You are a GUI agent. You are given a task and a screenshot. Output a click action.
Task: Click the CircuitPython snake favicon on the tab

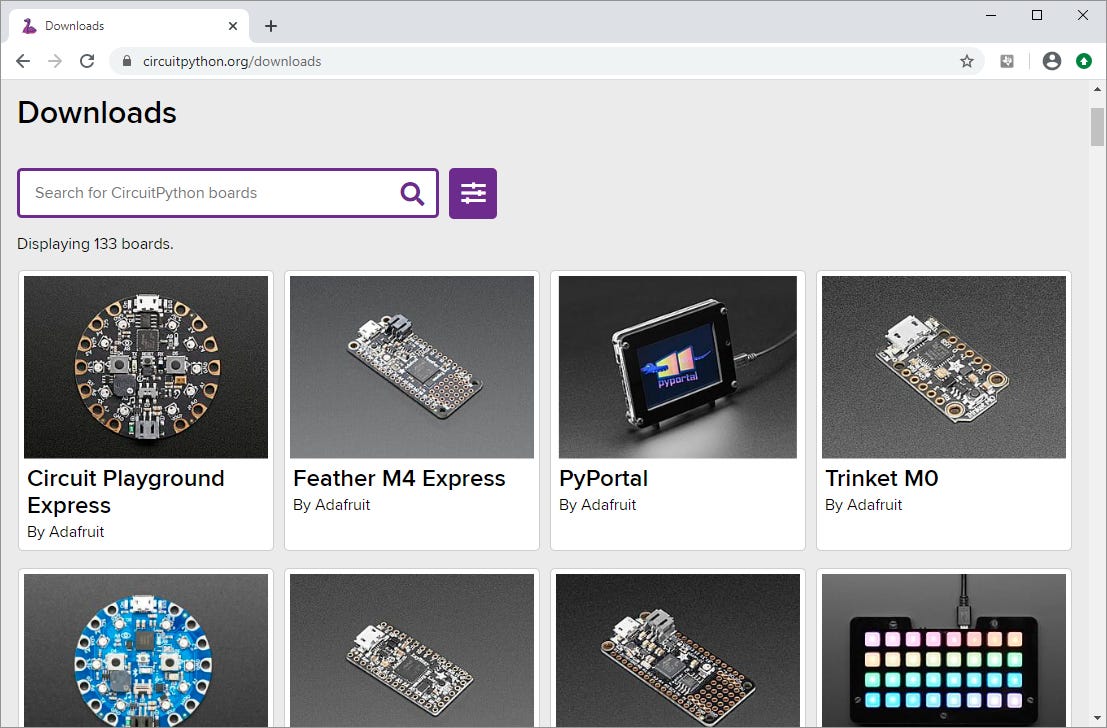[x=29, y=26]
